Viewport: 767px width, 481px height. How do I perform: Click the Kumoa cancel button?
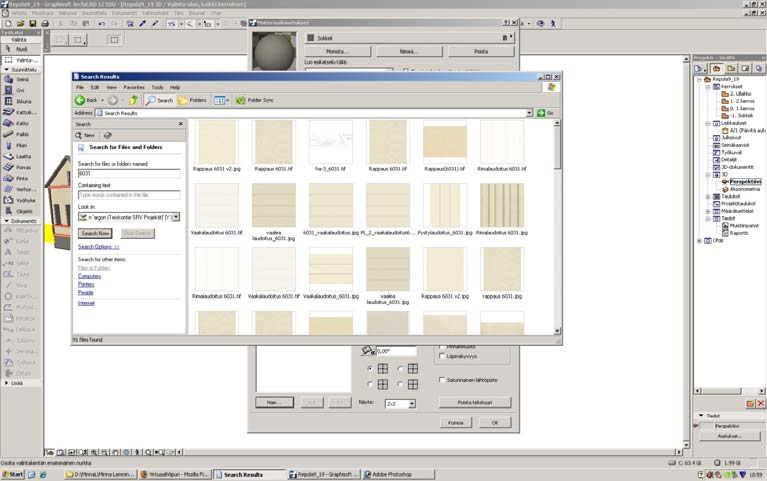455,422
